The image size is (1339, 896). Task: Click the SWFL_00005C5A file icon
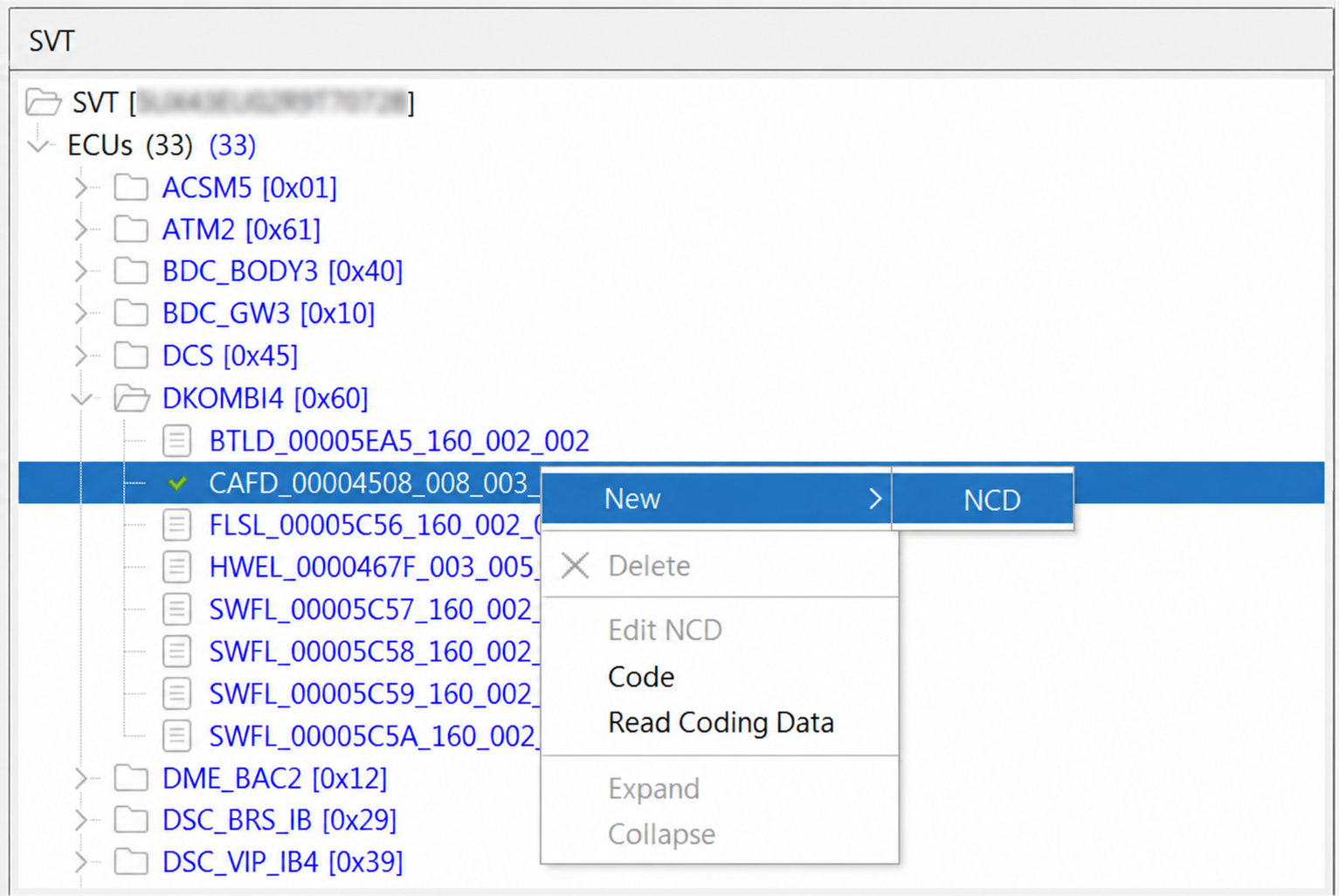176,736
